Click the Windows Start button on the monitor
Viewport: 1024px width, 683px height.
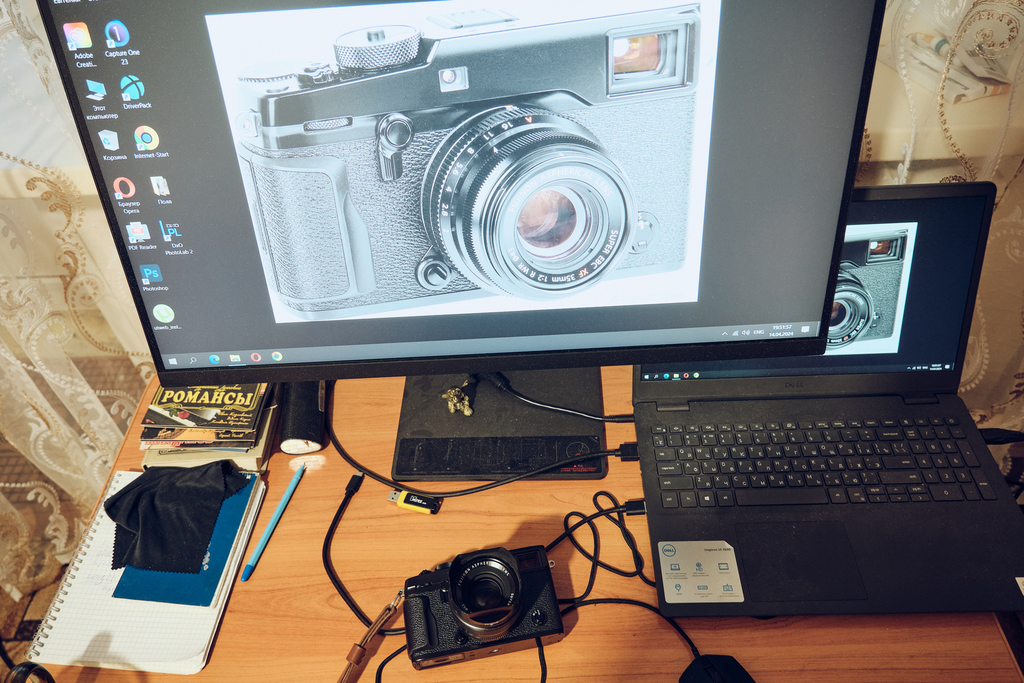coord(173,360)
